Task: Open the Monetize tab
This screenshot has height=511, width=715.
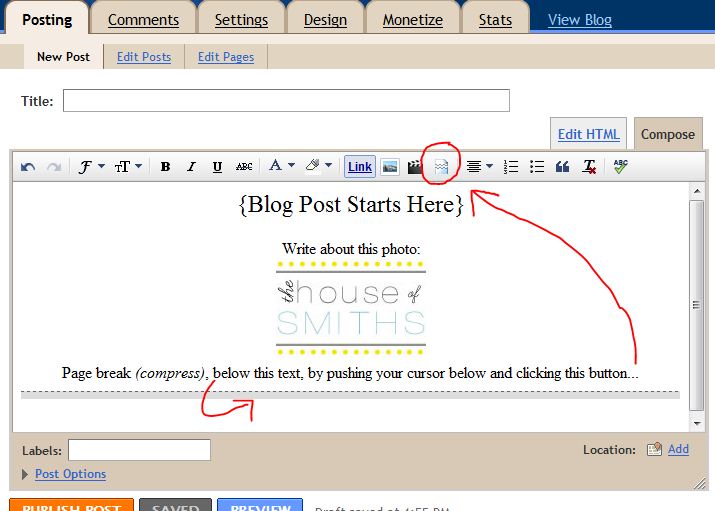Action: [x=413, y=20]
